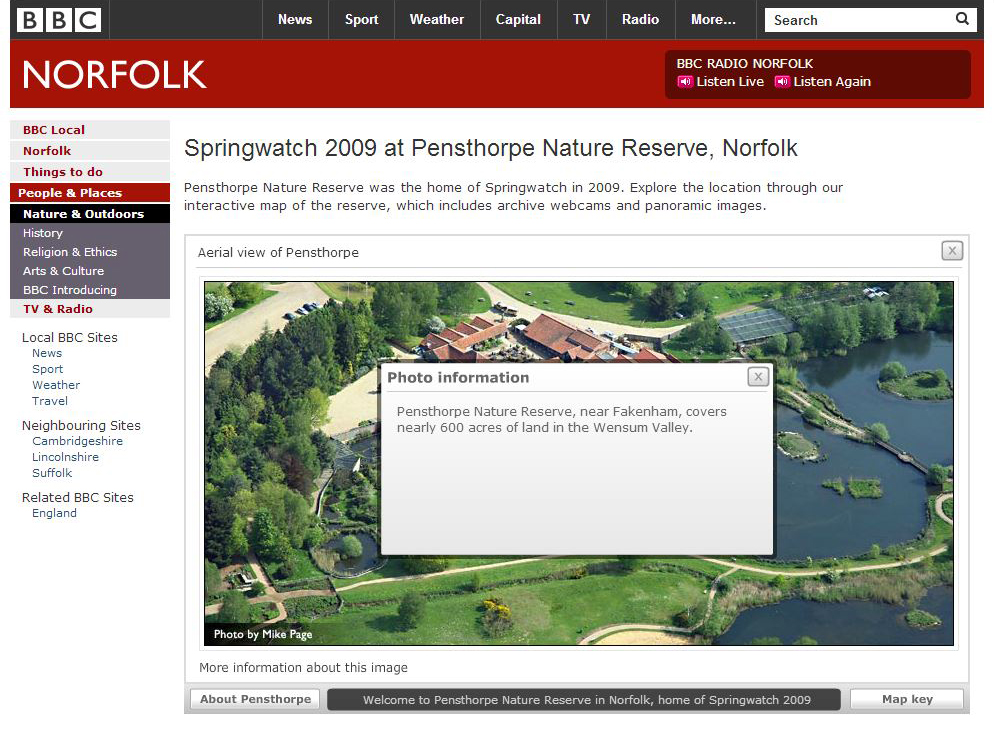994x734 pixels.
Task: Click More information about this image
Action: click(303, 667)
